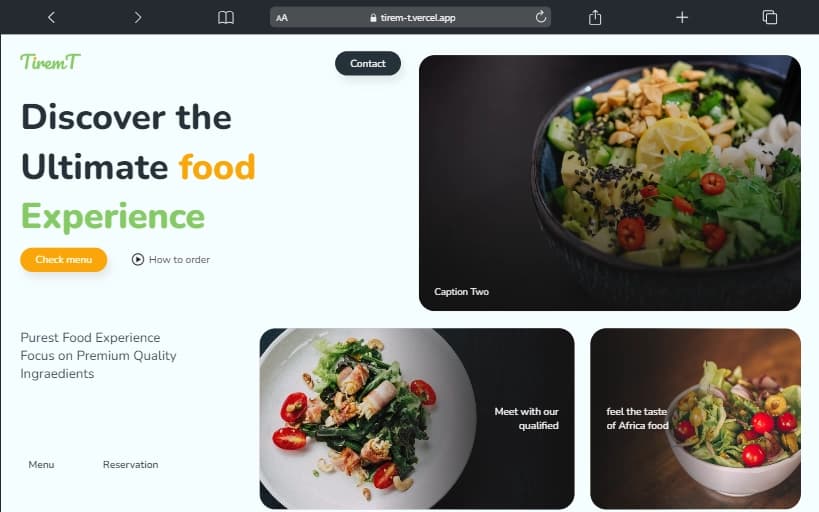Add a new tab with plus icon

[682, 17]
